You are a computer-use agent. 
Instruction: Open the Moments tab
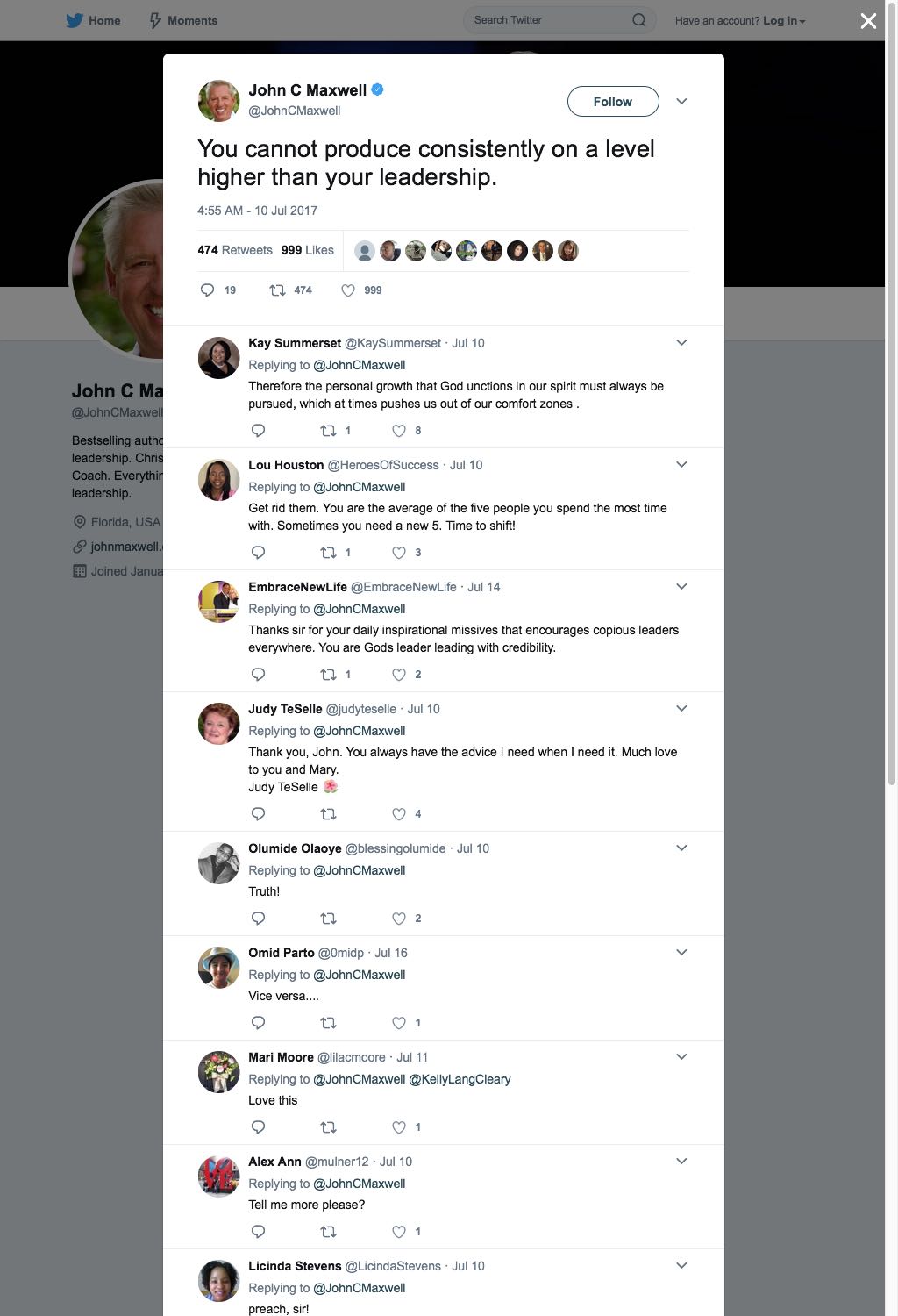click(x=182, y=20)
